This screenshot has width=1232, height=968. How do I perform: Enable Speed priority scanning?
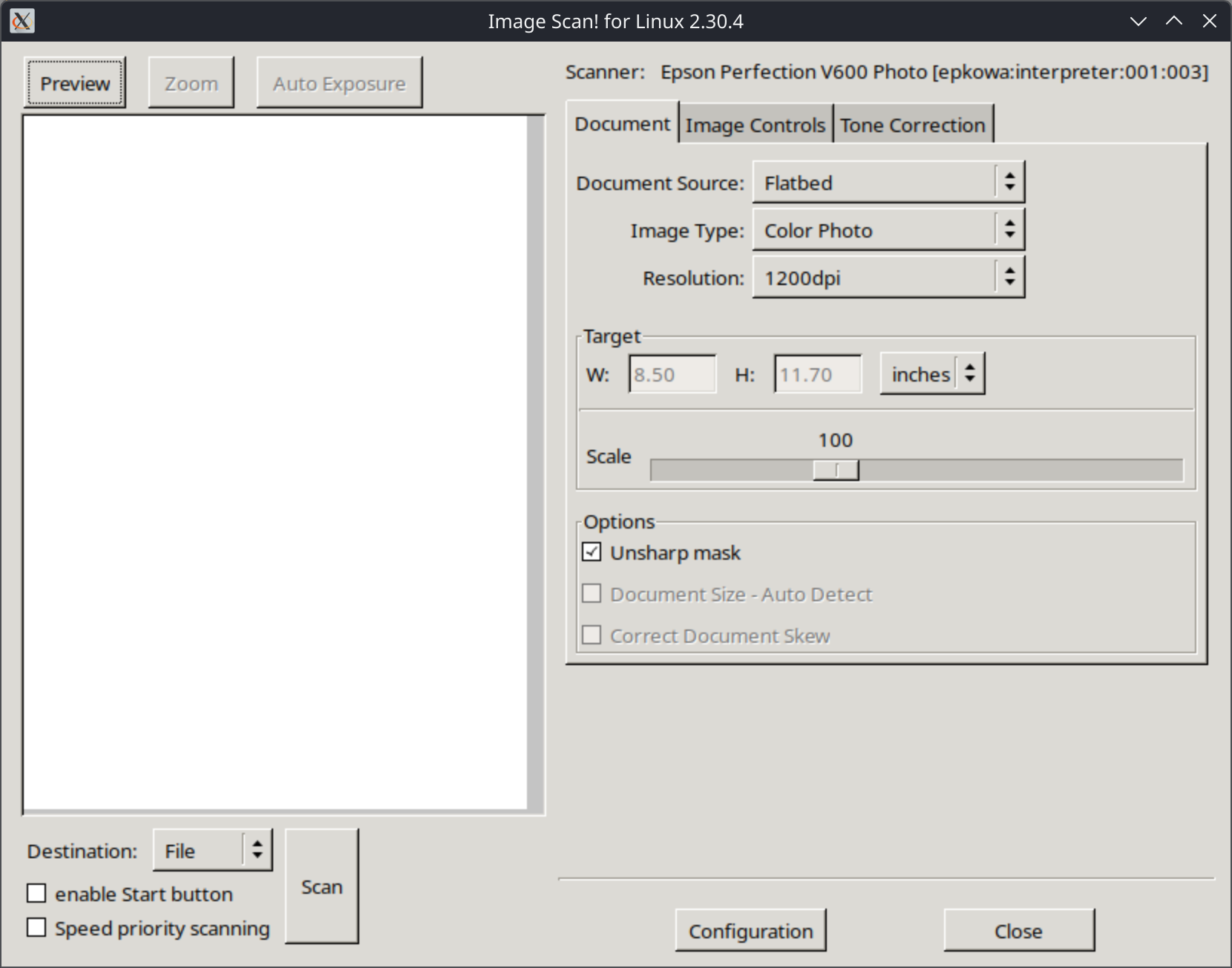pos(36,928)
